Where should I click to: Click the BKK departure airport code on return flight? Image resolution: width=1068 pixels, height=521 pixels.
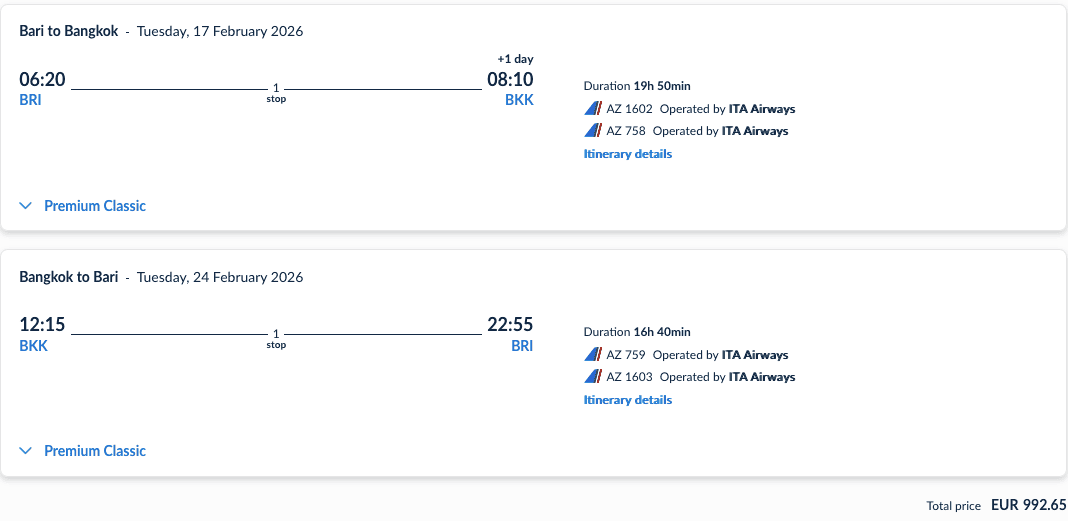[x=33, y=346]
